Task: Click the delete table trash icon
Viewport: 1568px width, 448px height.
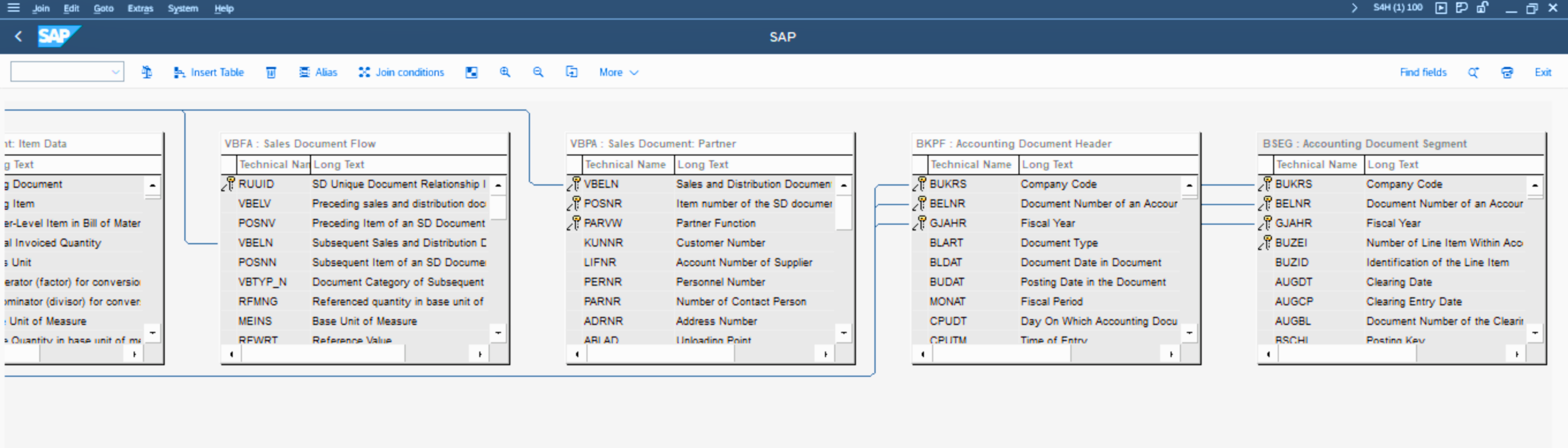Action: click(x=271, y=73)
